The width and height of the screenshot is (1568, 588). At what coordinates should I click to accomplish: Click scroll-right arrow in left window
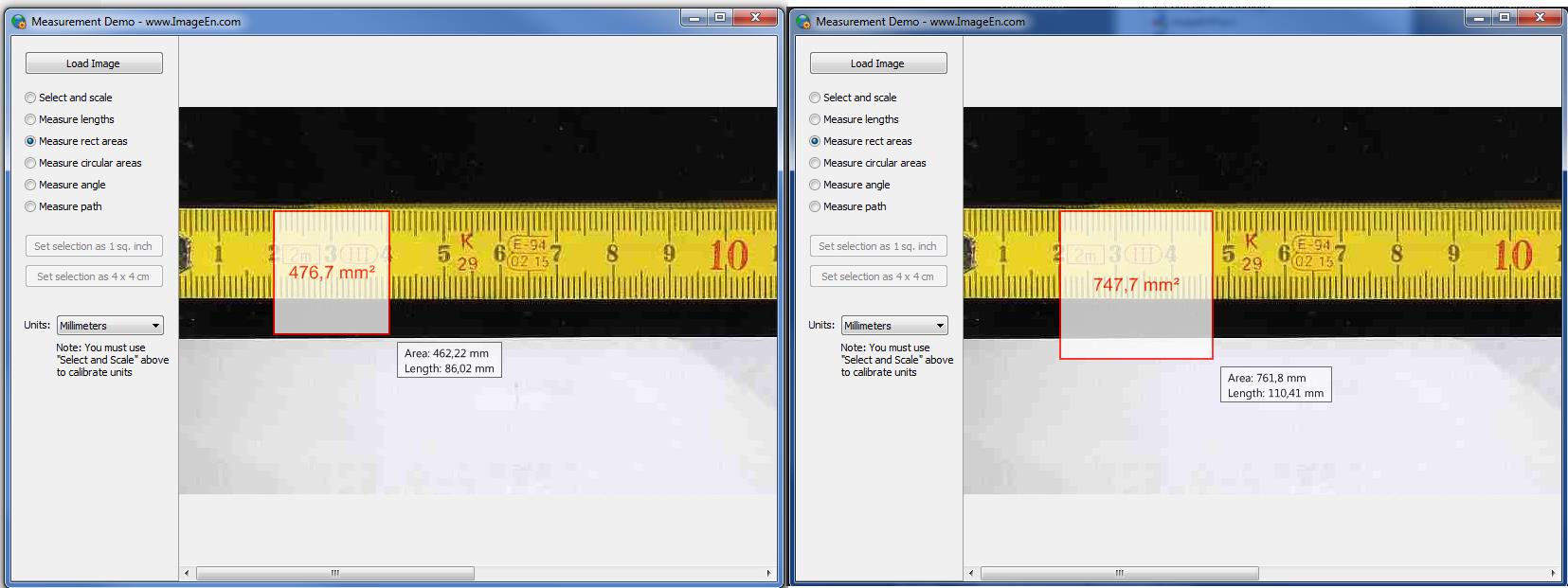(768, 573)
